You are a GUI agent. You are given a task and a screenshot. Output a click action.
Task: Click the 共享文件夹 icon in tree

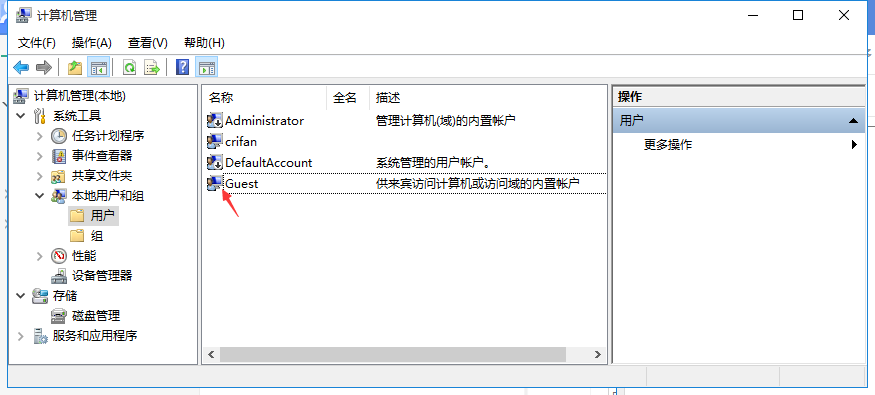[x=59, y=176]
